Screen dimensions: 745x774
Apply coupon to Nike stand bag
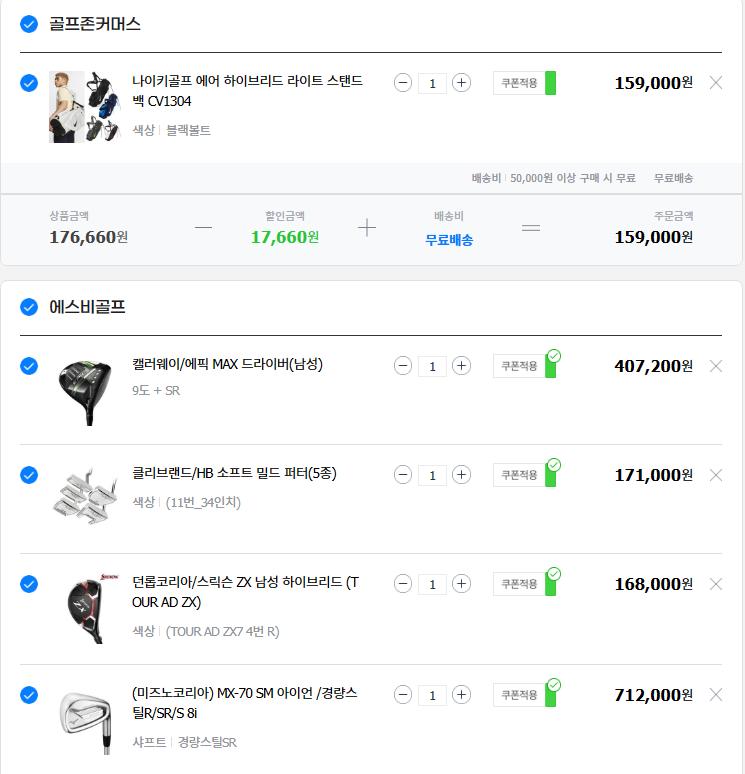point(519,83)
